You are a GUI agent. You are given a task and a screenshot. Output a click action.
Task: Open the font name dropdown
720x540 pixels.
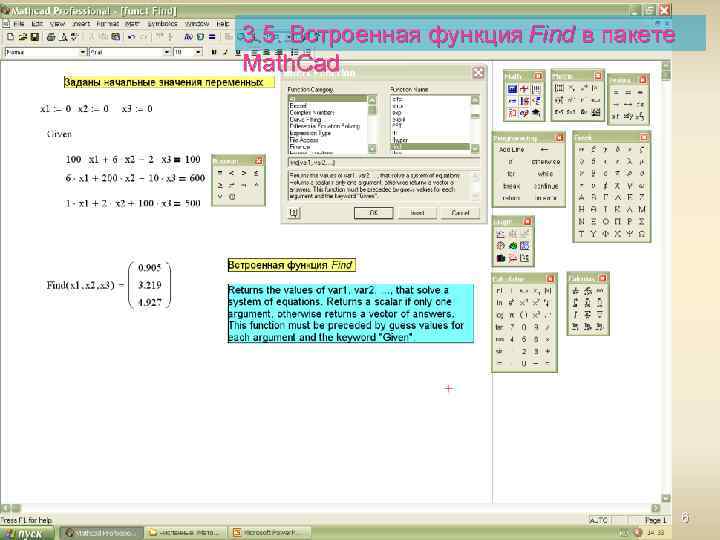click(x=167, y=52)
